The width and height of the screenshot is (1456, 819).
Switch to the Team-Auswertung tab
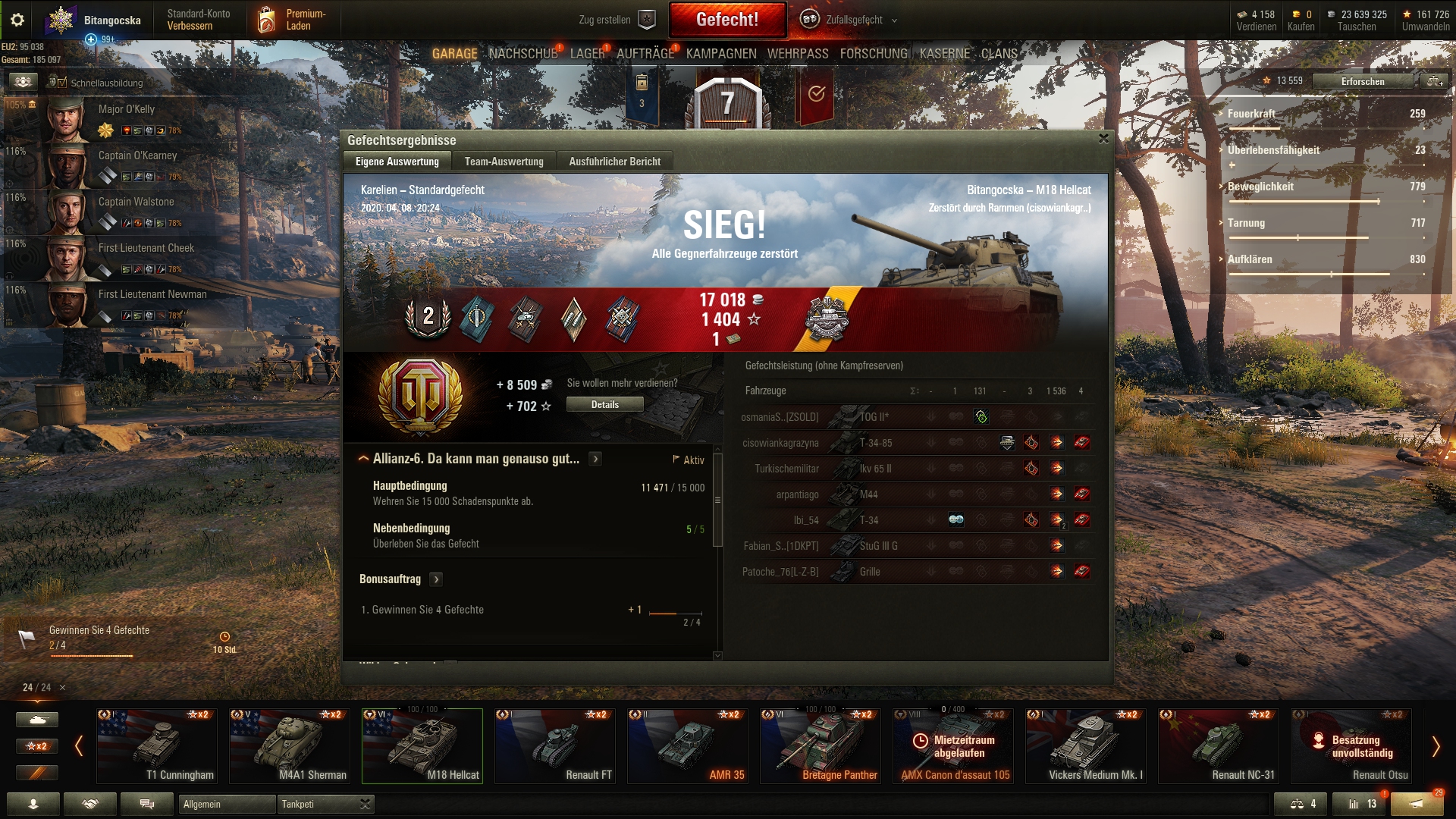click(x=504, y=162)
